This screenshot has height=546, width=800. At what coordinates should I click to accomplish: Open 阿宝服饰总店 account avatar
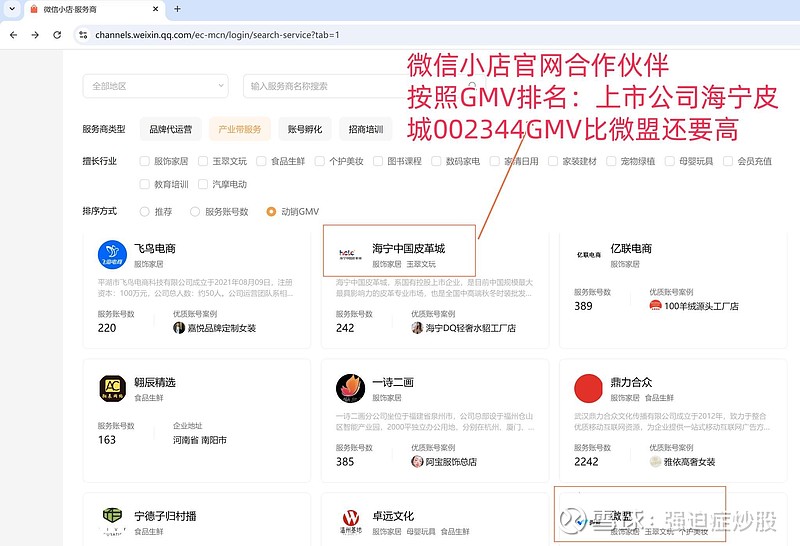point(417,461)
